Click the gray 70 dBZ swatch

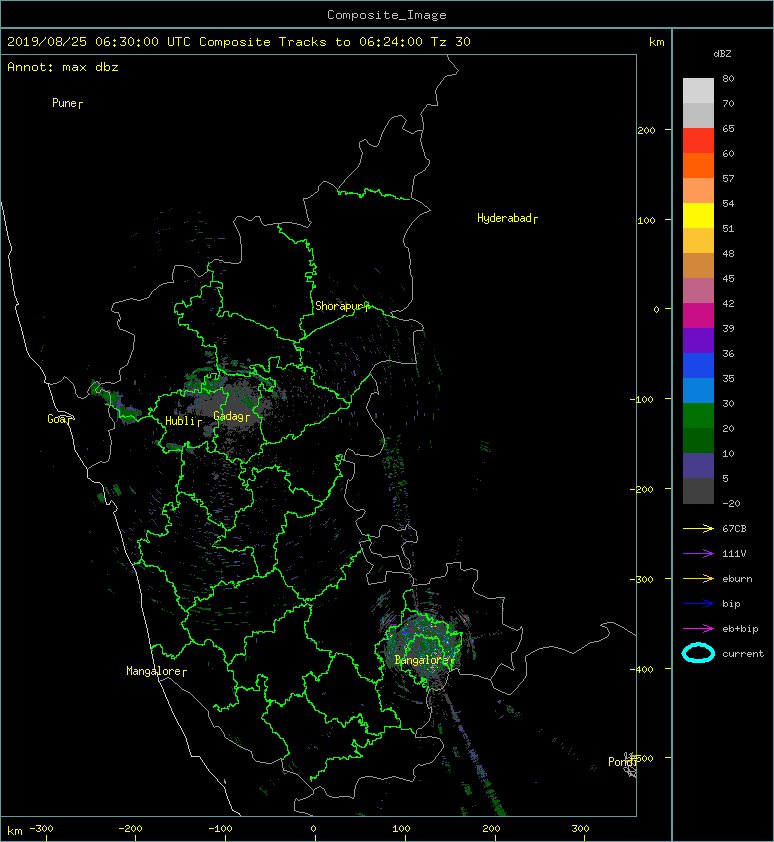click(x=698, y=115)
